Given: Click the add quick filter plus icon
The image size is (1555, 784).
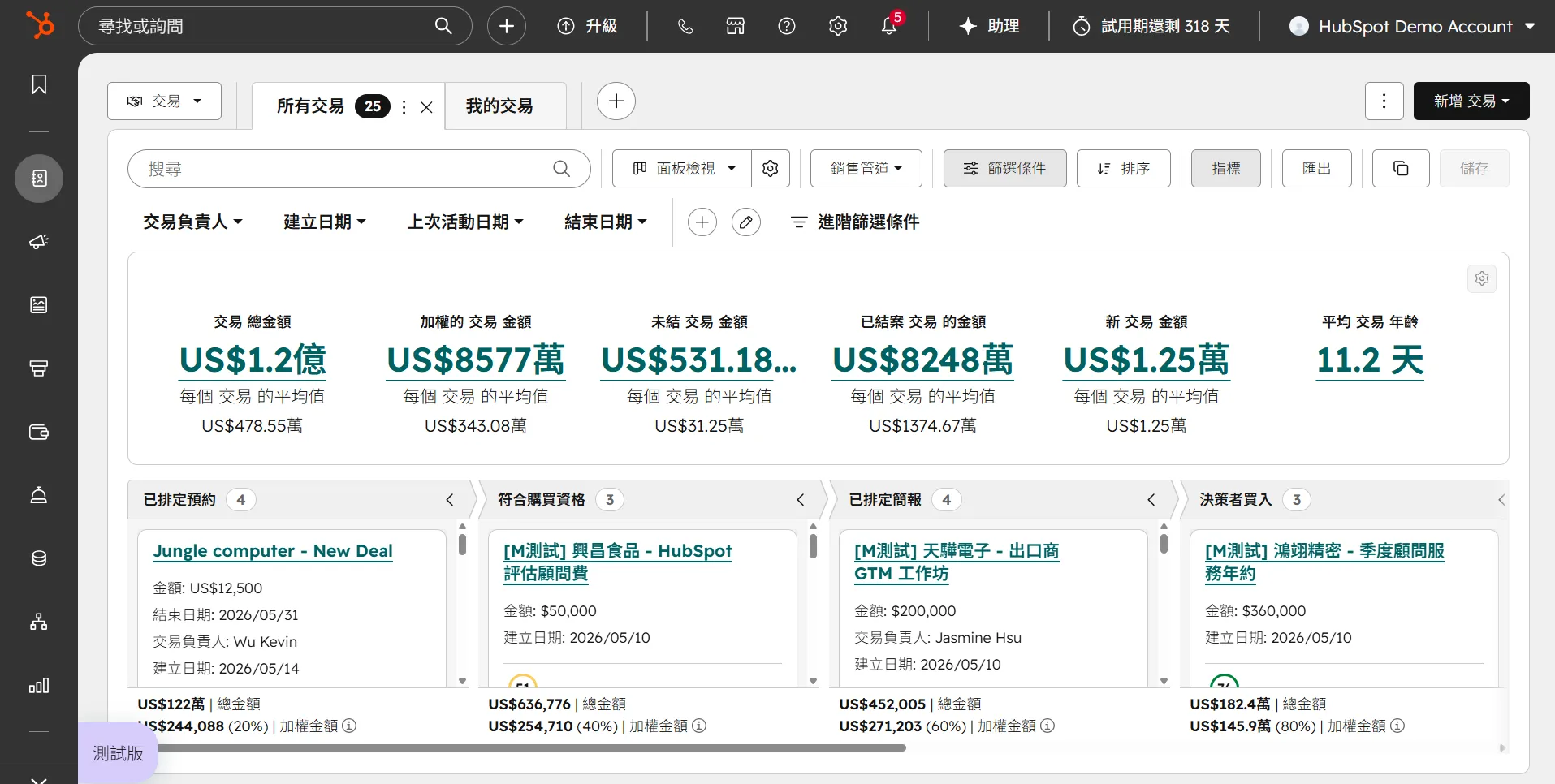Looking at the screenshot, I should coord(702,222).
